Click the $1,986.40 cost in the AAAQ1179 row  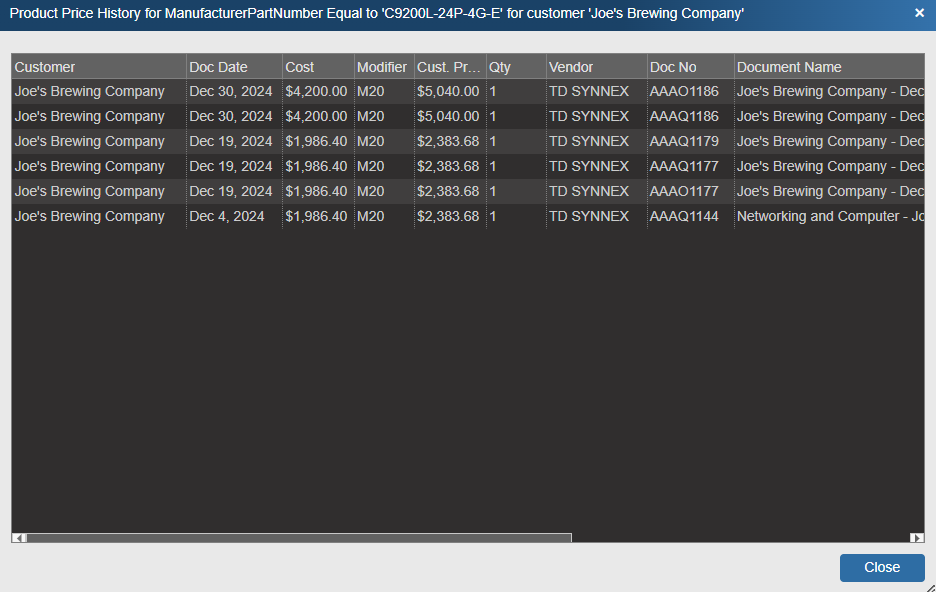coord(316,141)
